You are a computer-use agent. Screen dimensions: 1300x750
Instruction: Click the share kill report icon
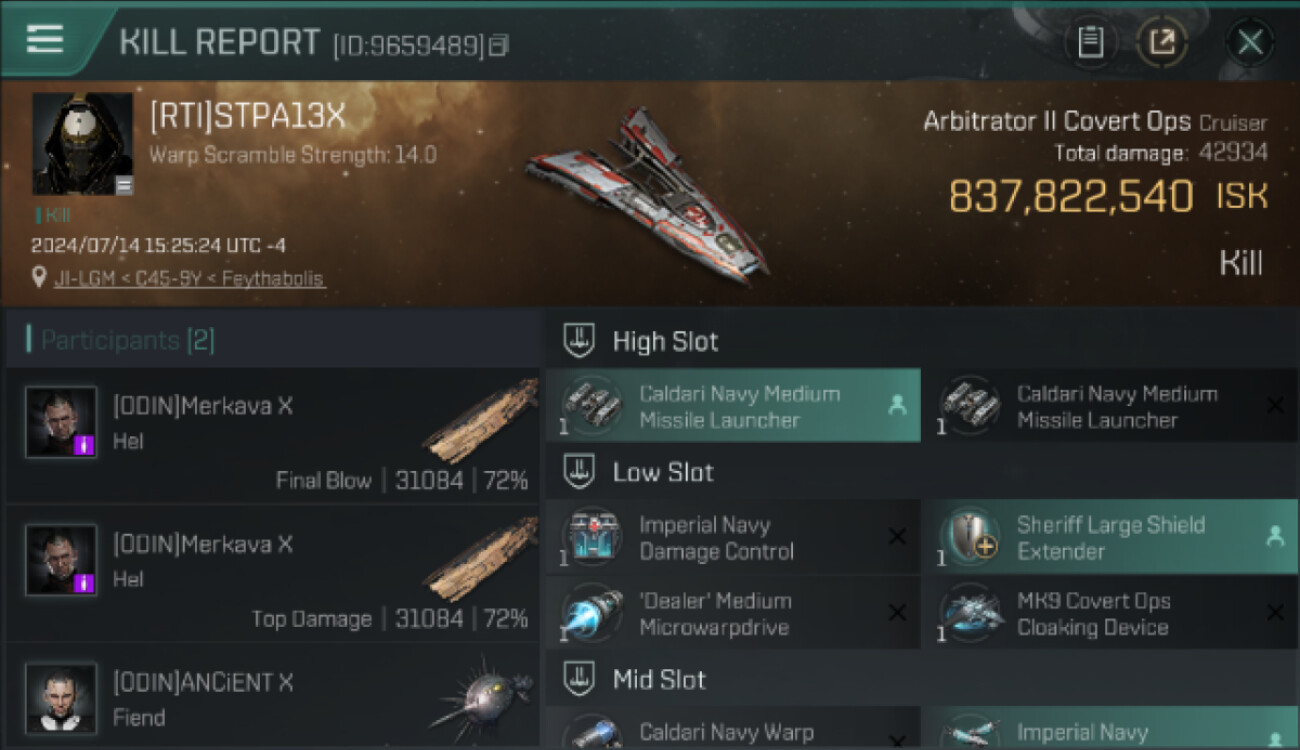[x=1162, y=42]
